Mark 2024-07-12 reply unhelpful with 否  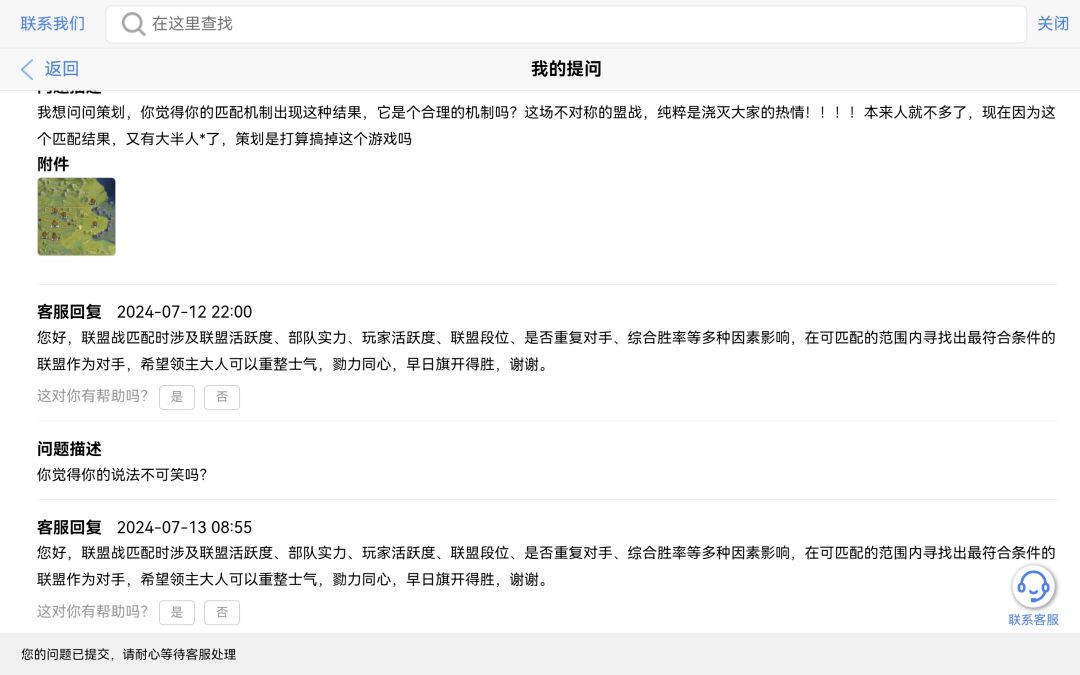click(222, 397)
